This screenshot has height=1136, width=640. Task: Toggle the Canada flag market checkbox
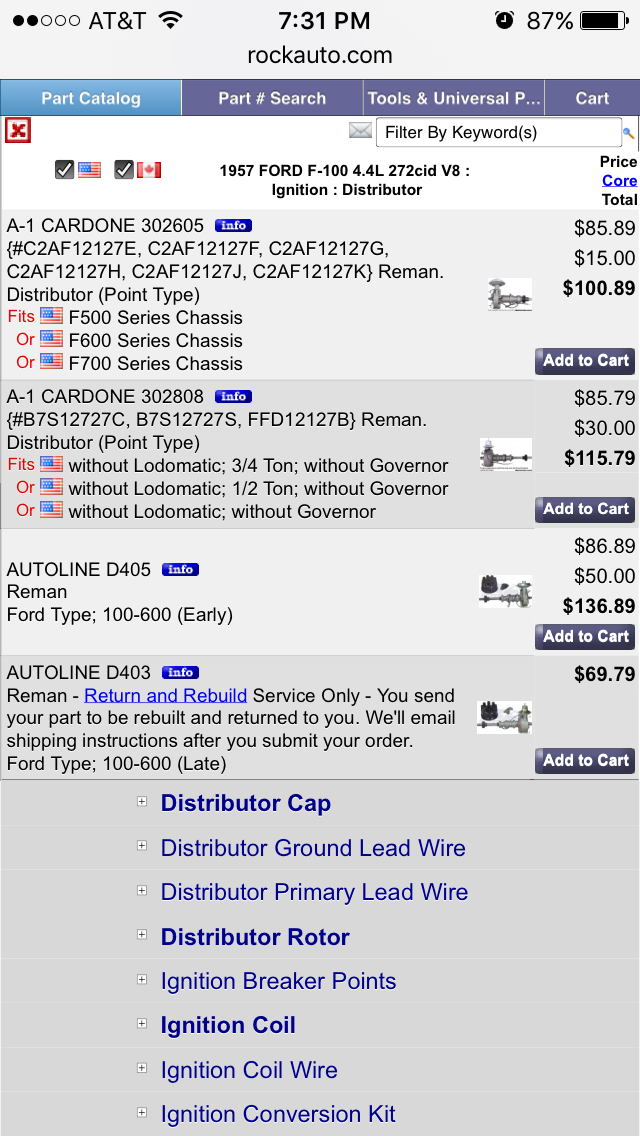click(124, 170)
